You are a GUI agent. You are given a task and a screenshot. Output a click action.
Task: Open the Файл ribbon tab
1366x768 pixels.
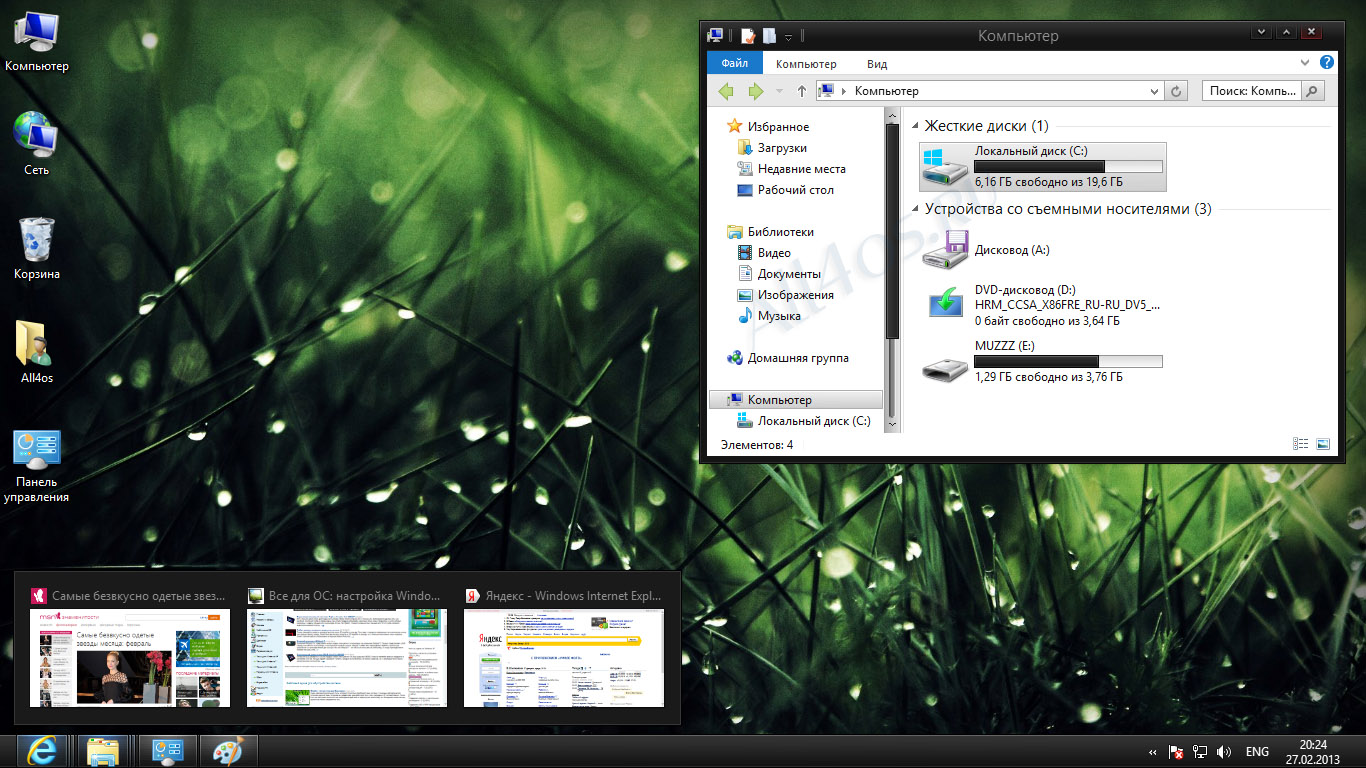[x=735, y=64]
